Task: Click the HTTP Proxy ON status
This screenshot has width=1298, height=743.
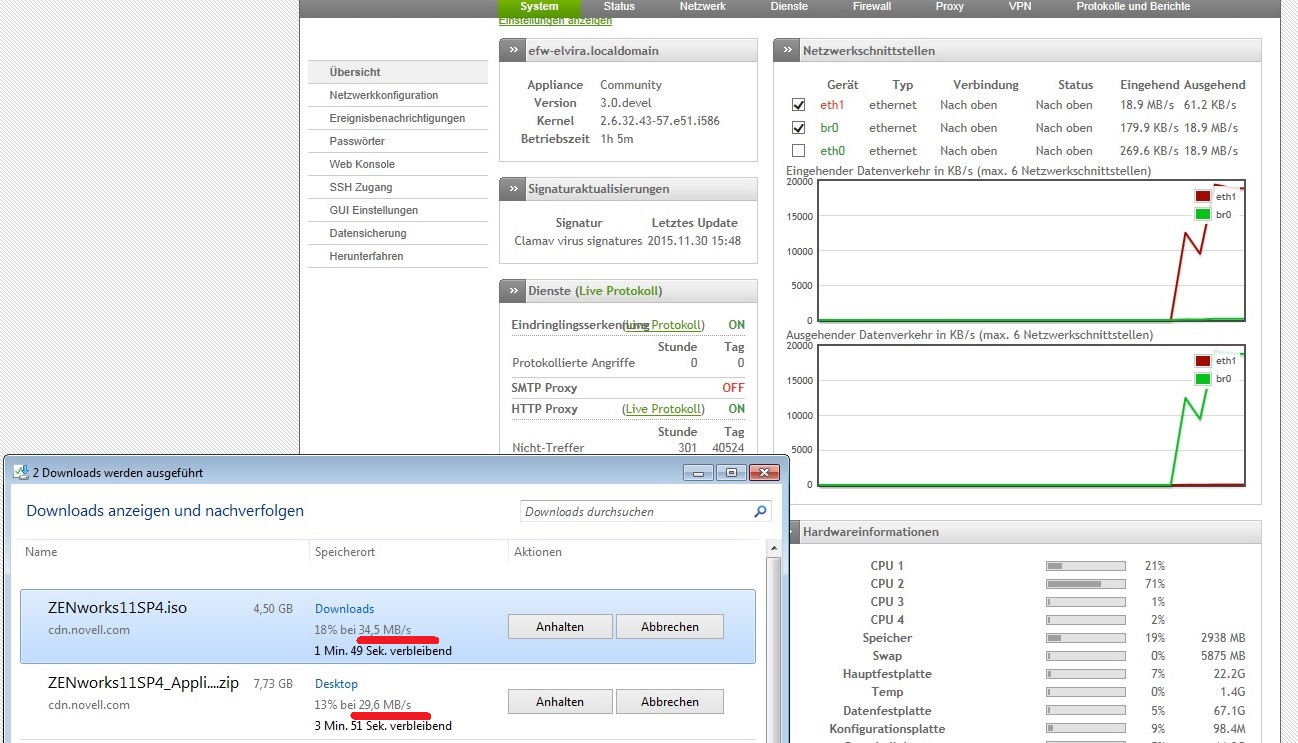Action: coord(736,409)
